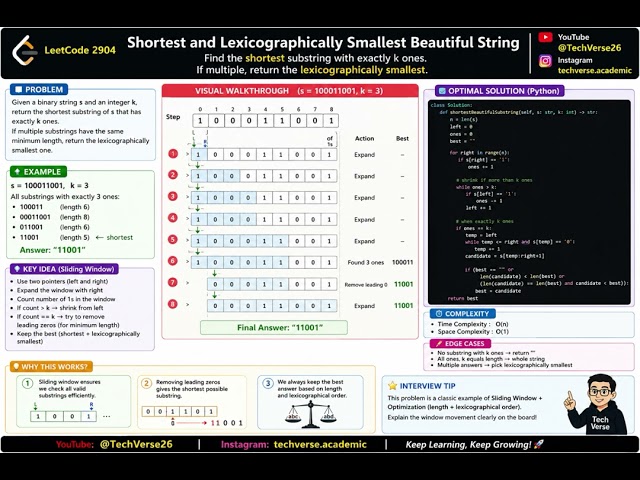The image size is (640, 480).
Task: Click the KEY IDEA (Sliding Window) heading
Action: click(64, 269)
